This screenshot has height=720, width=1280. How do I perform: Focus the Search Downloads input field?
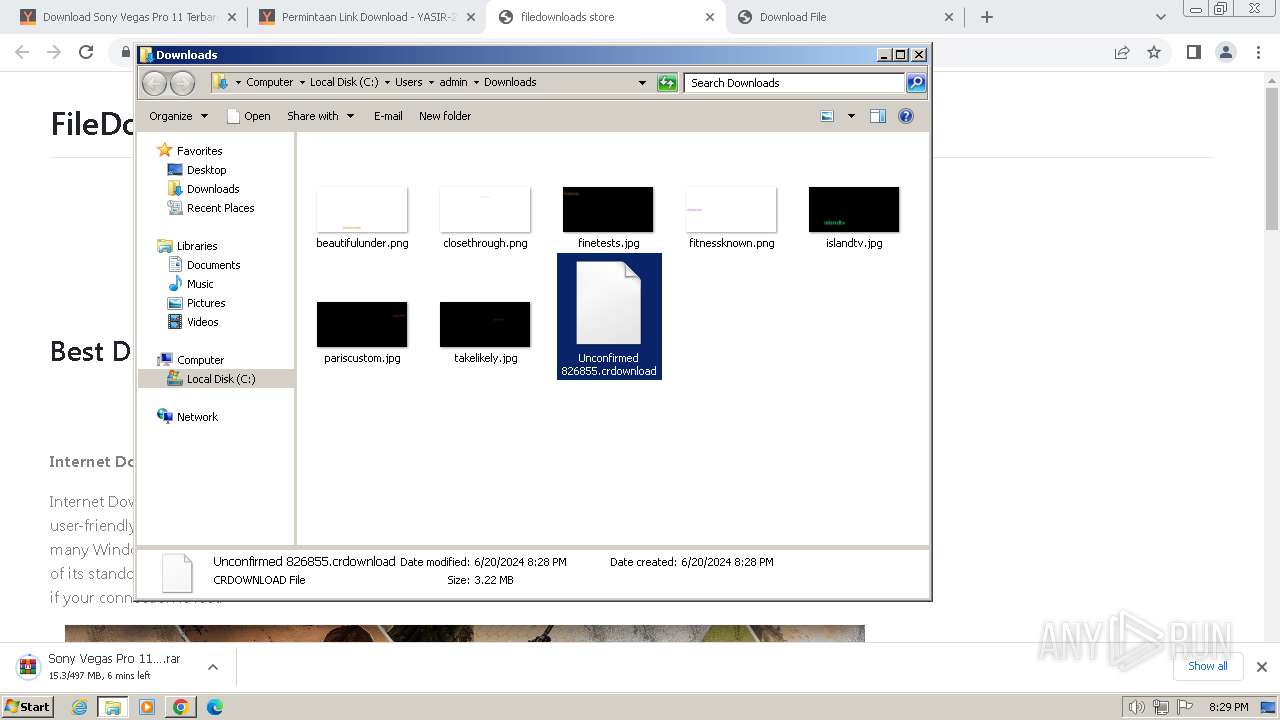(x=795, y=83)
